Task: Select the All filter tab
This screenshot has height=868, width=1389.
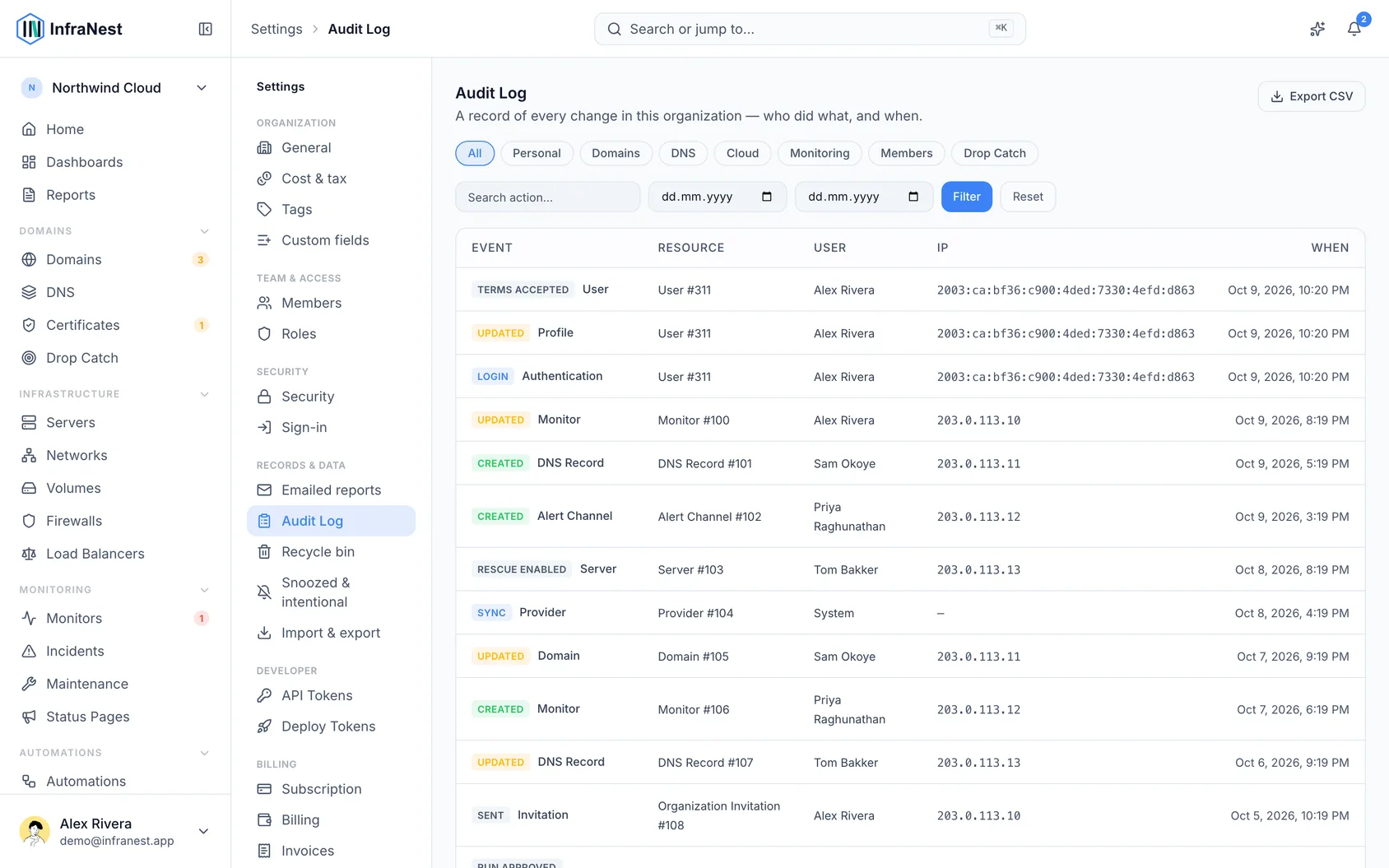Action: (475, 153)
